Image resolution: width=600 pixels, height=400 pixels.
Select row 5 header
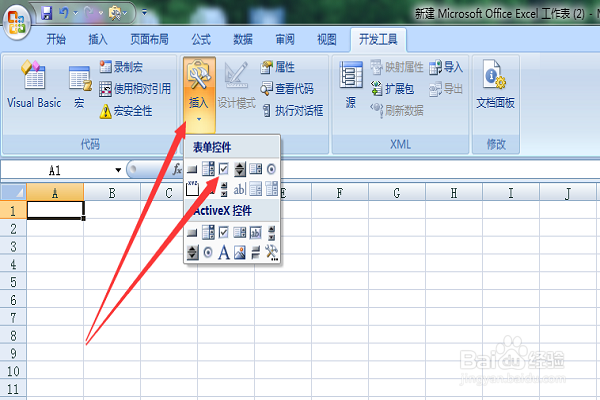click(13, 282)
